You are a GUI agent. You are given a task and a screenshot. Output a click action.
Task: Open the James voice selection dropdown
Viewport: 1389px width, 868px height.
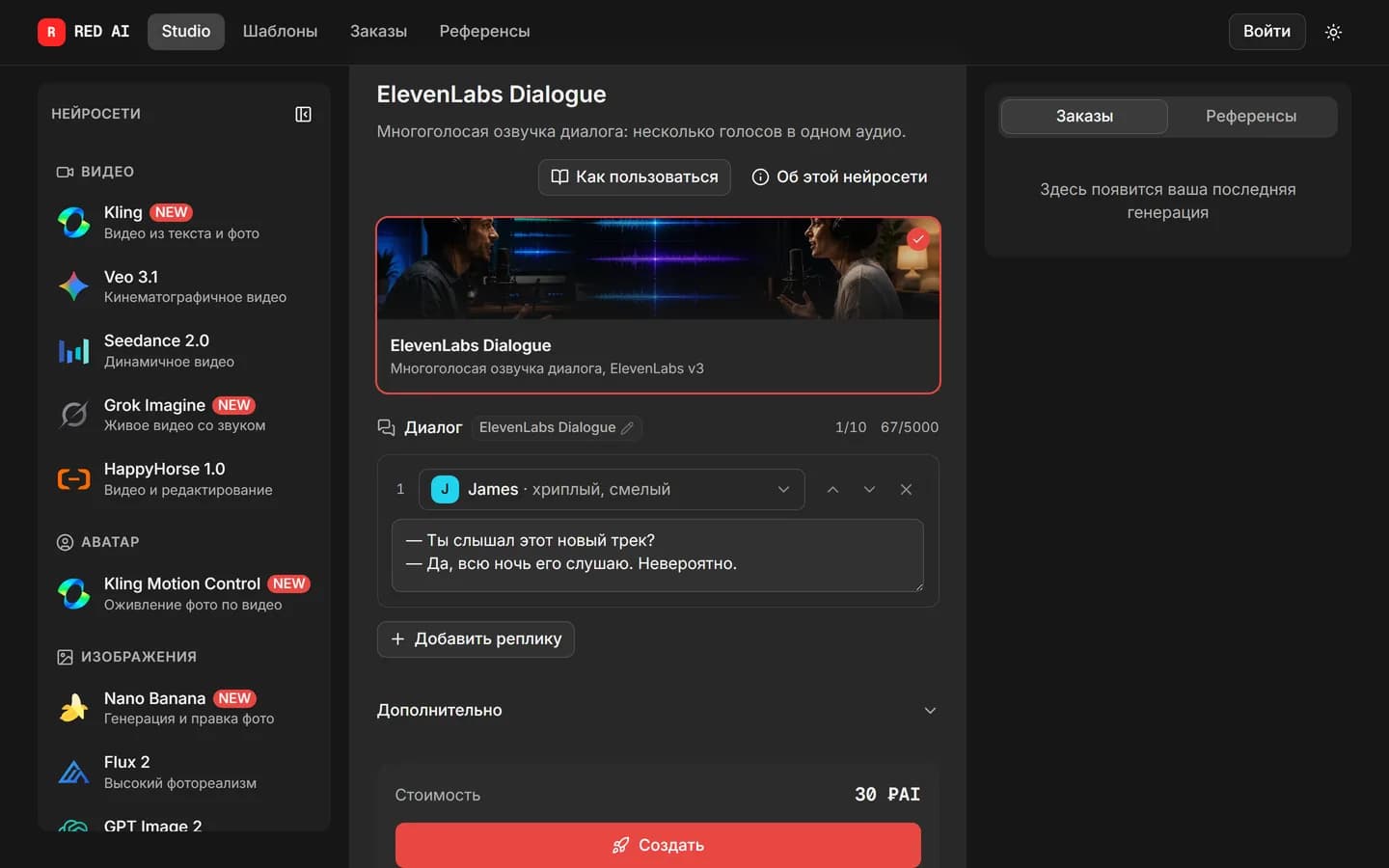click(612, 489)
